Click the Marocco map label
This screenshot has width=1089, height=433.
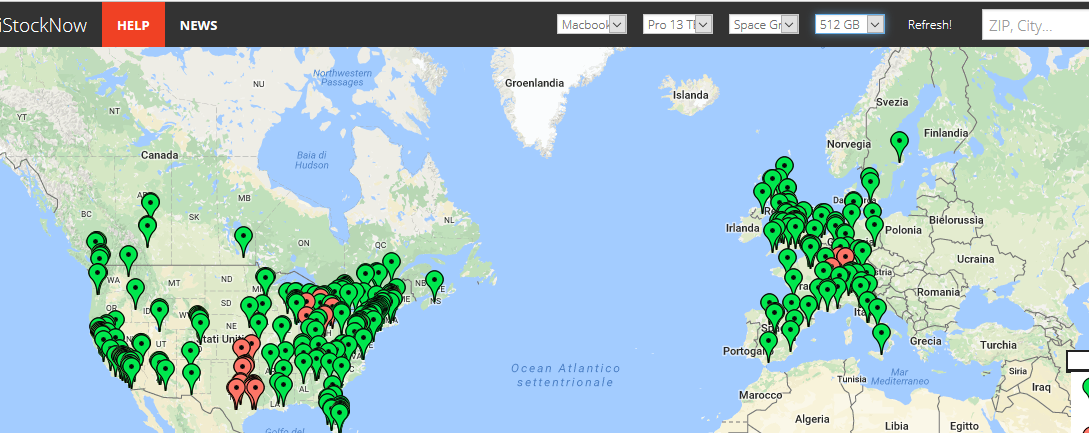coord(760,395)
